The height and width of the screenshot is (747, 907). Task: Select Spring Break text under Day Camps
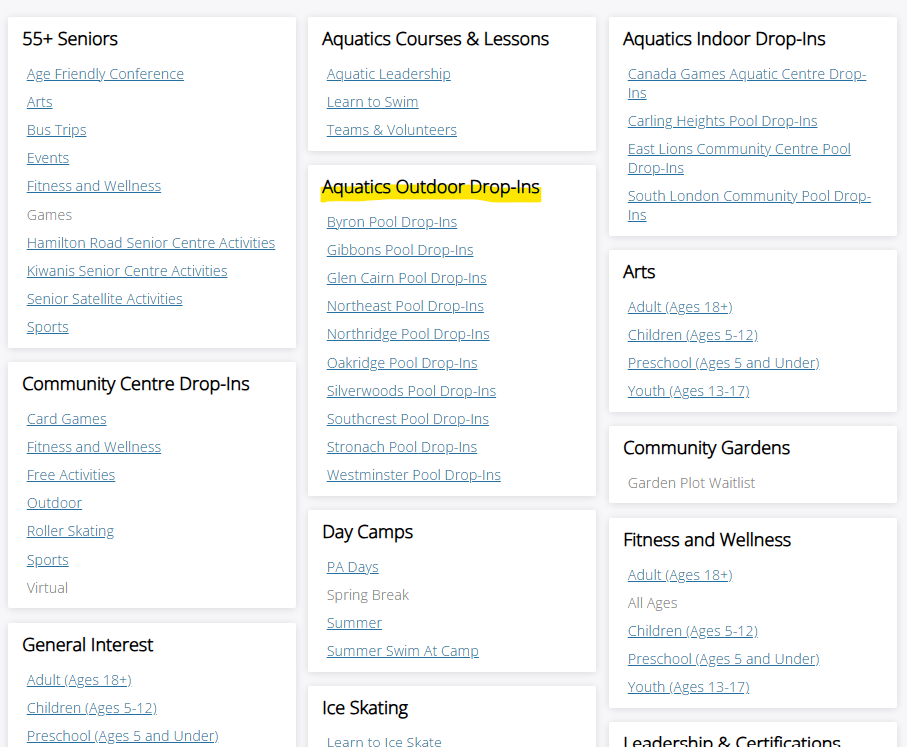click(x=368, y=595)
